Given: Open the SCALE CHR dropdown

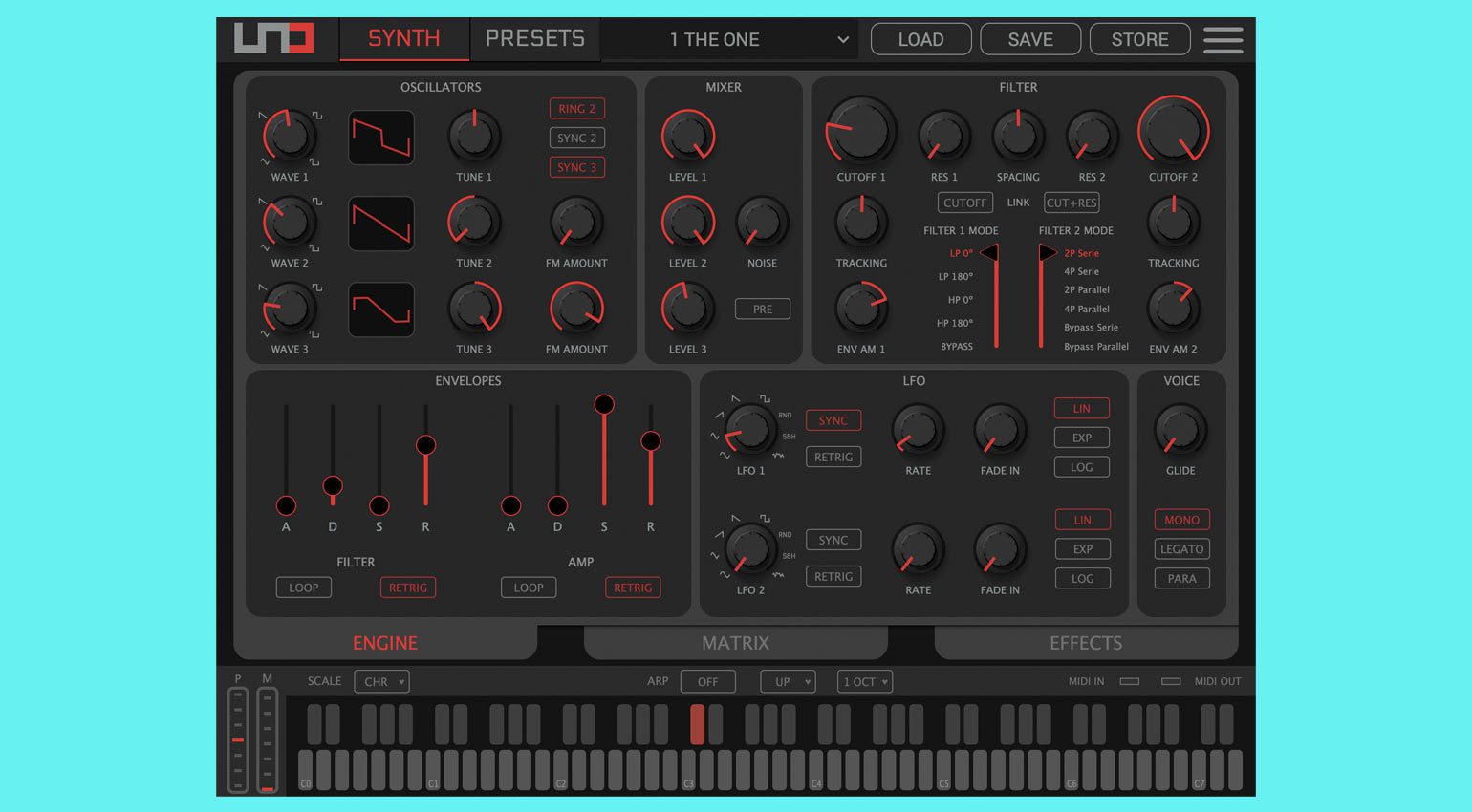Looking at the screenshot, I should 382,681.
